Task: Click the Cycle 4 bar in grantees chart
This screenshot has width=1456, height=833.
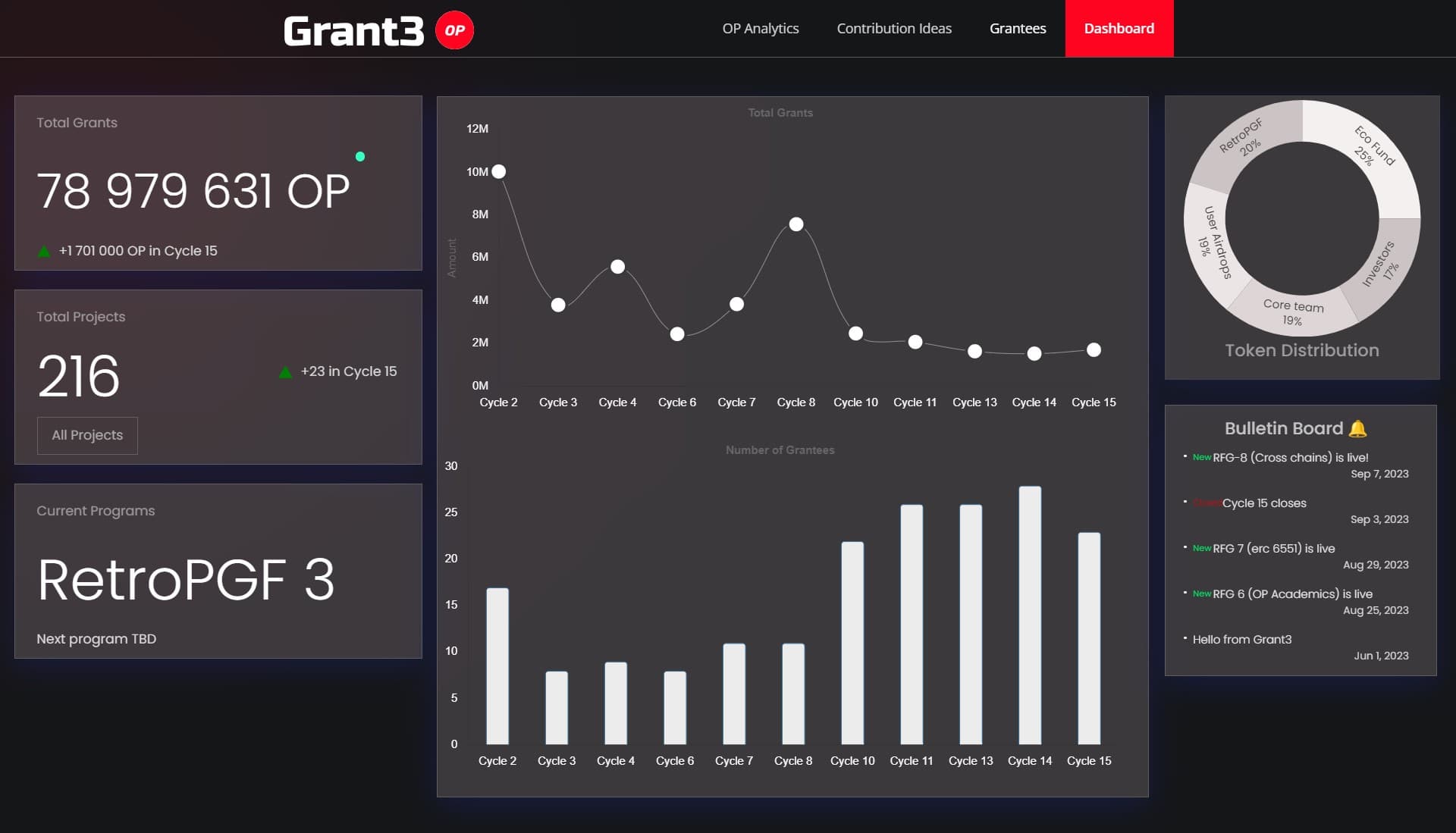Action: (616, 703)
